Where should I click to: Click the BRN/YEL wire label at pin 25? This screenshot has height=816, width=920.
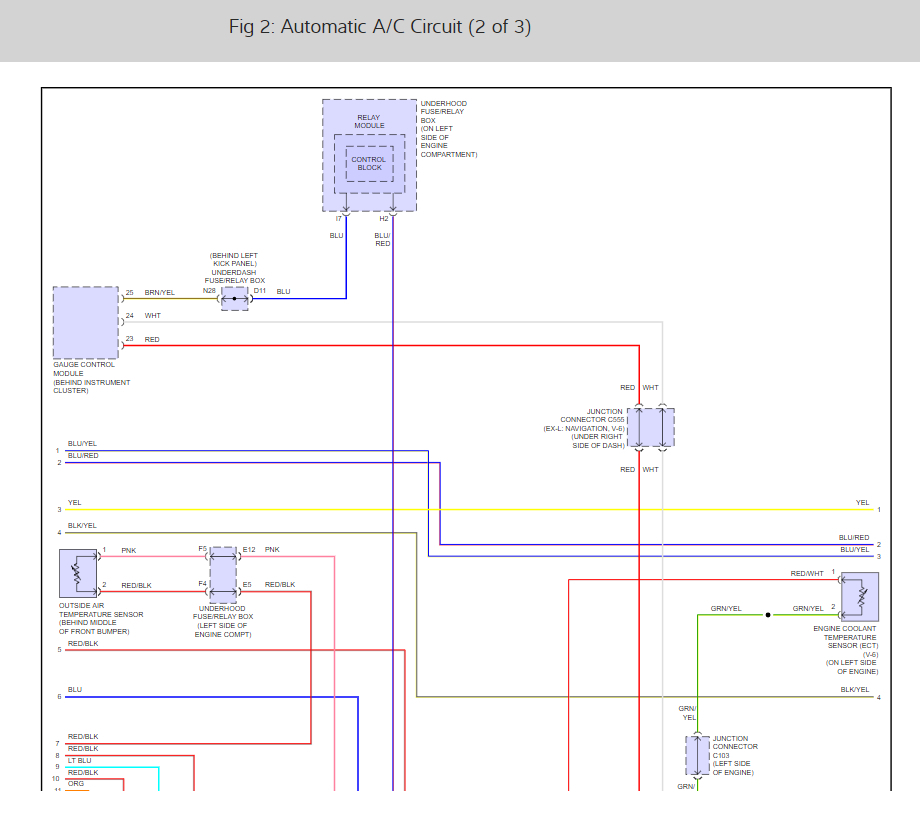tap(159, 292)
